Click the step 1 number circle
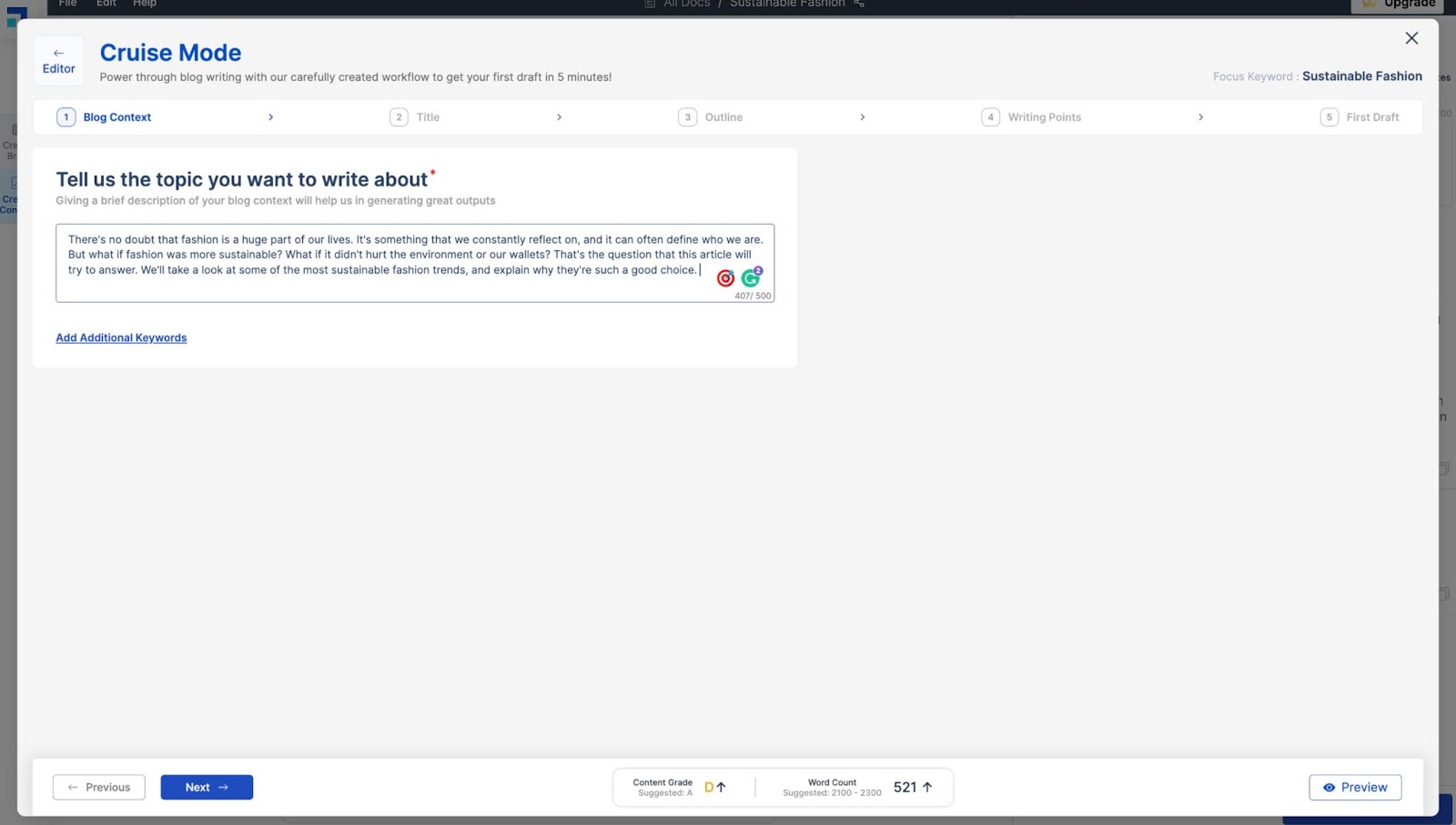 click(66, 117)
